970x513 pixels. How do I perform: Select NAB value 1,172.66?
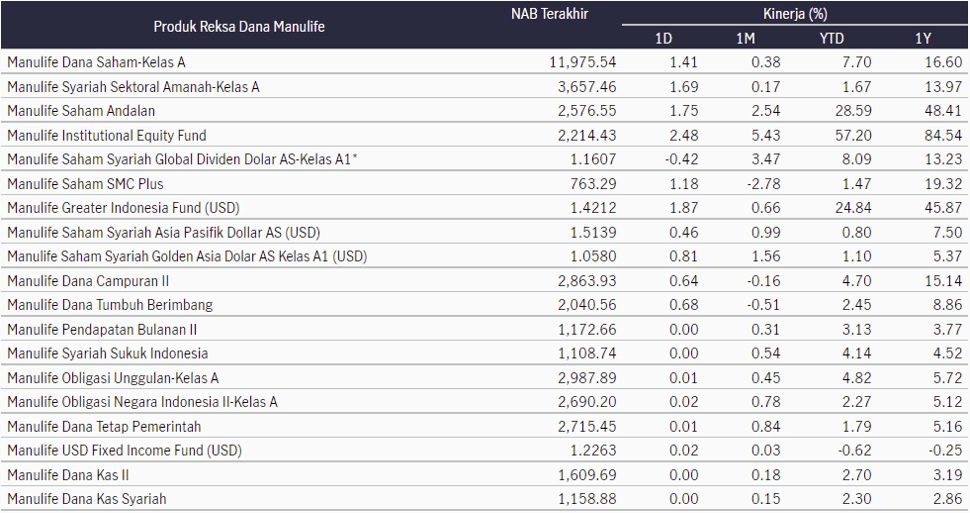coord(587,329)
